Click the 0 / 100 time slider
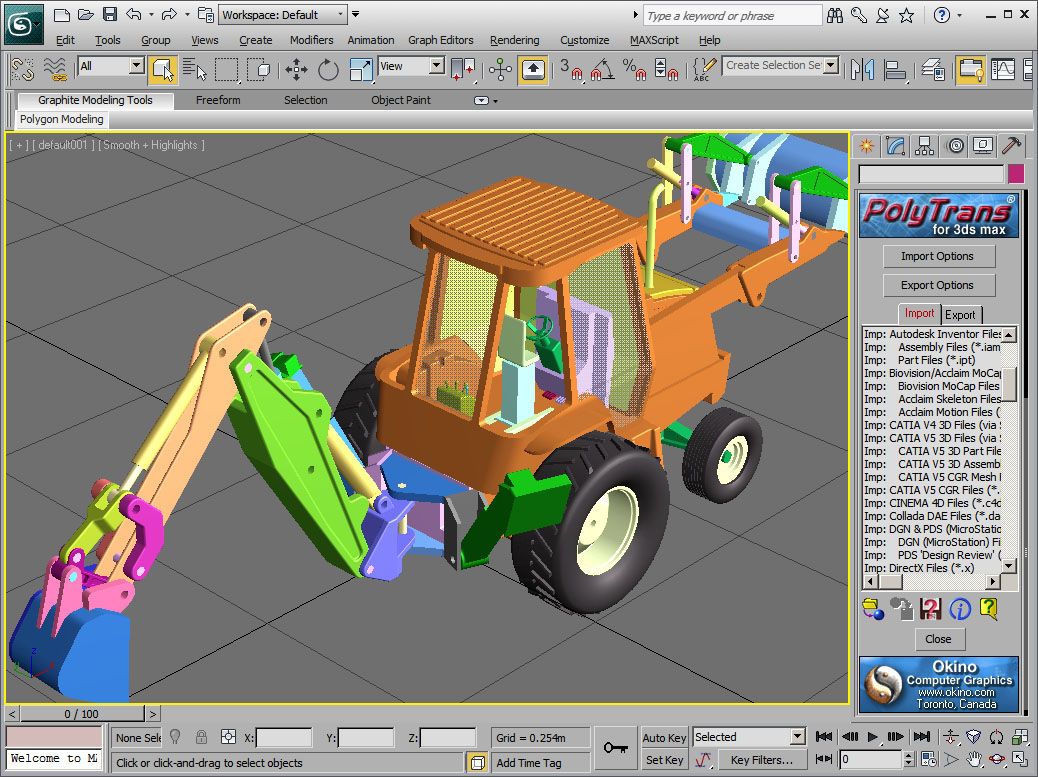 click(x=81, y=714)
